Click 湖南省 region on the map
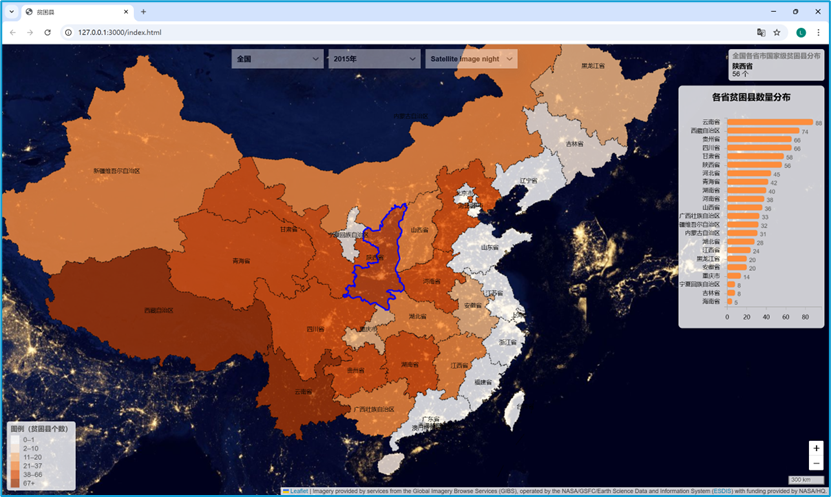Image resolution: width=831 pixels, height=497 pixels. click(x=410, y=365)
